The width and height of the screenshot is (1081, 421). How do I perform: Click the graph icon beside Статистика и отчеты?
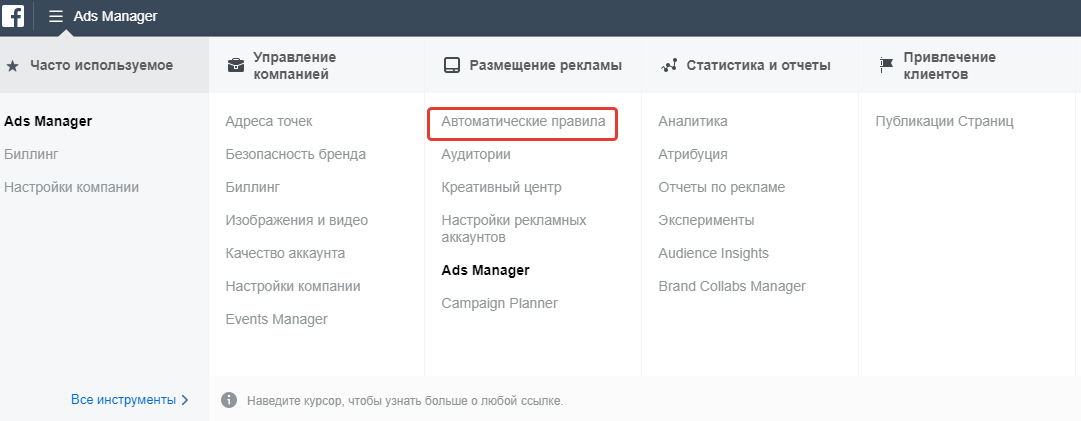coord(670,66)
